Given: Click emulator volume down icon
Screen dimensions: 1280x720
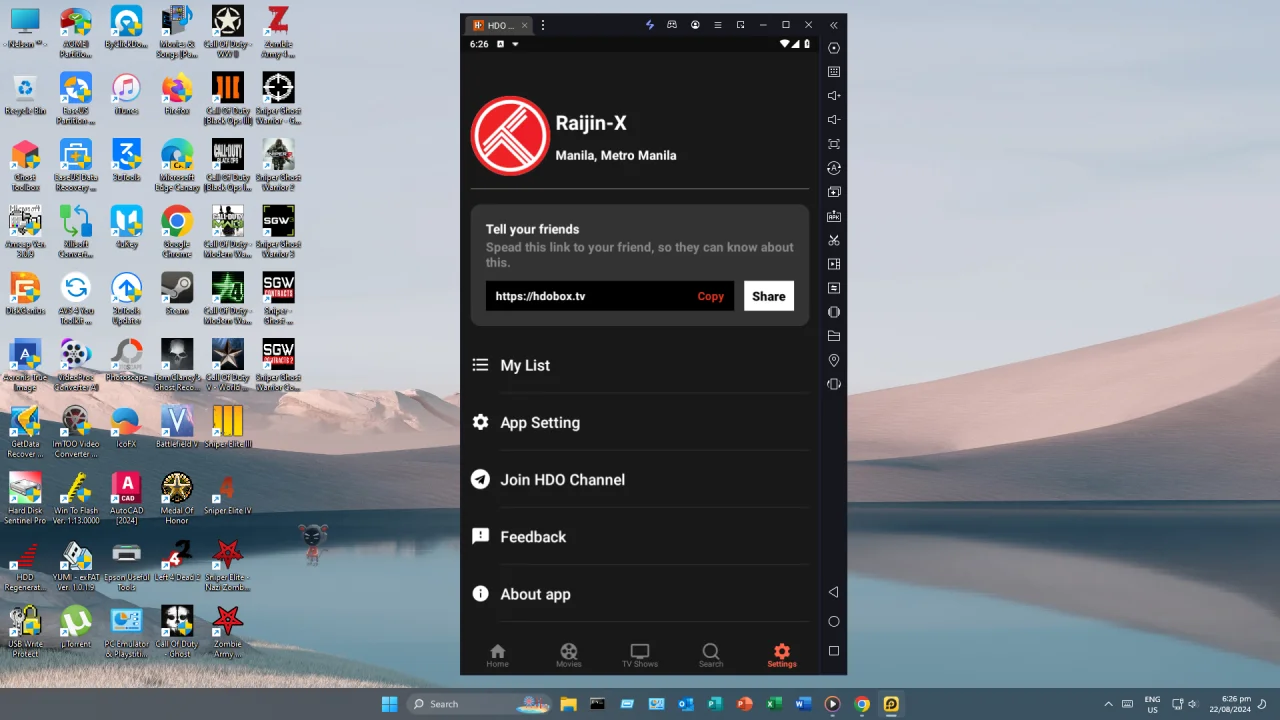Looking at the screenshot, I should tap(834, 120).
